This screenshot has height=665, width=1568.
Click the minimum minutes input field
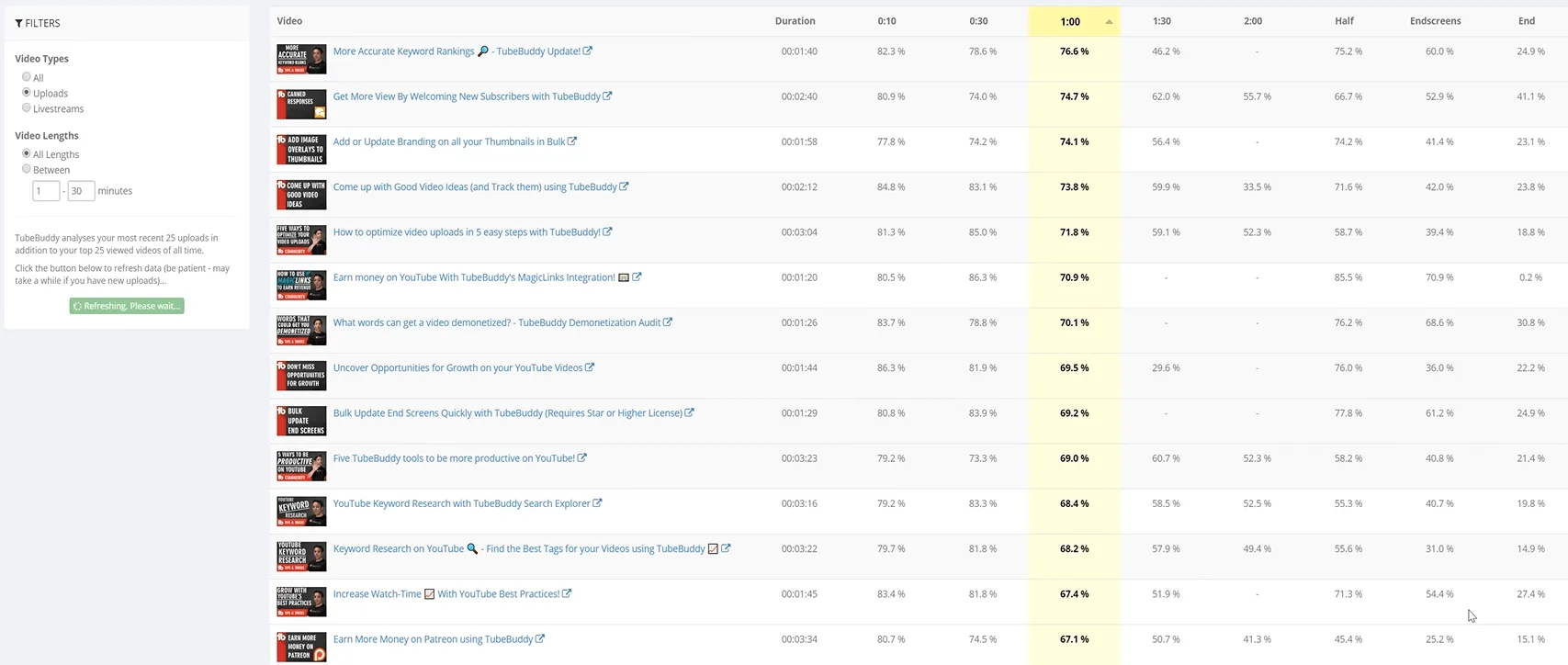(46, 191)
